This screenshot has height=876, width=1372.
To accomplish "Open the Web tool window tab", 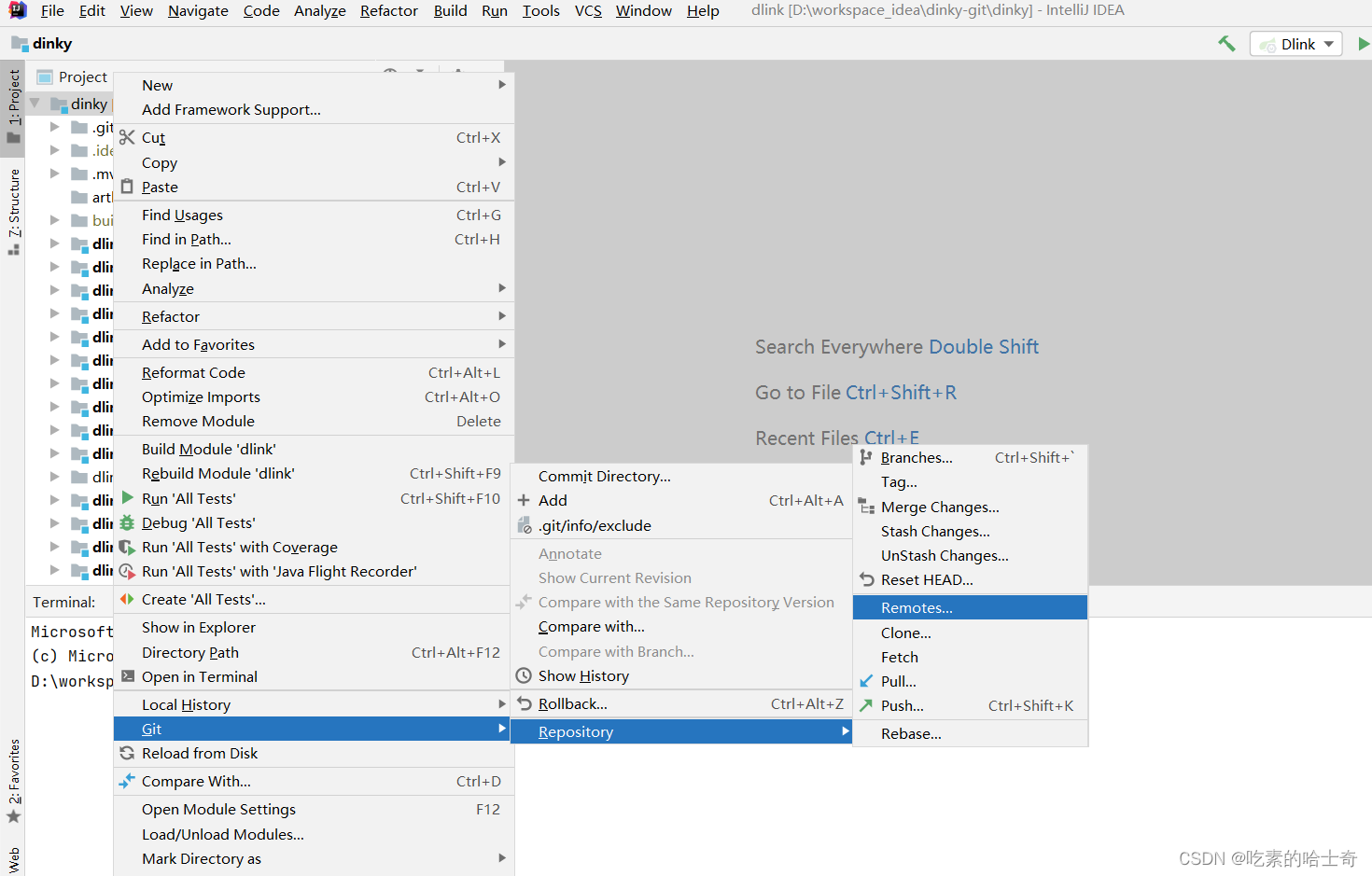I will 13,860.
